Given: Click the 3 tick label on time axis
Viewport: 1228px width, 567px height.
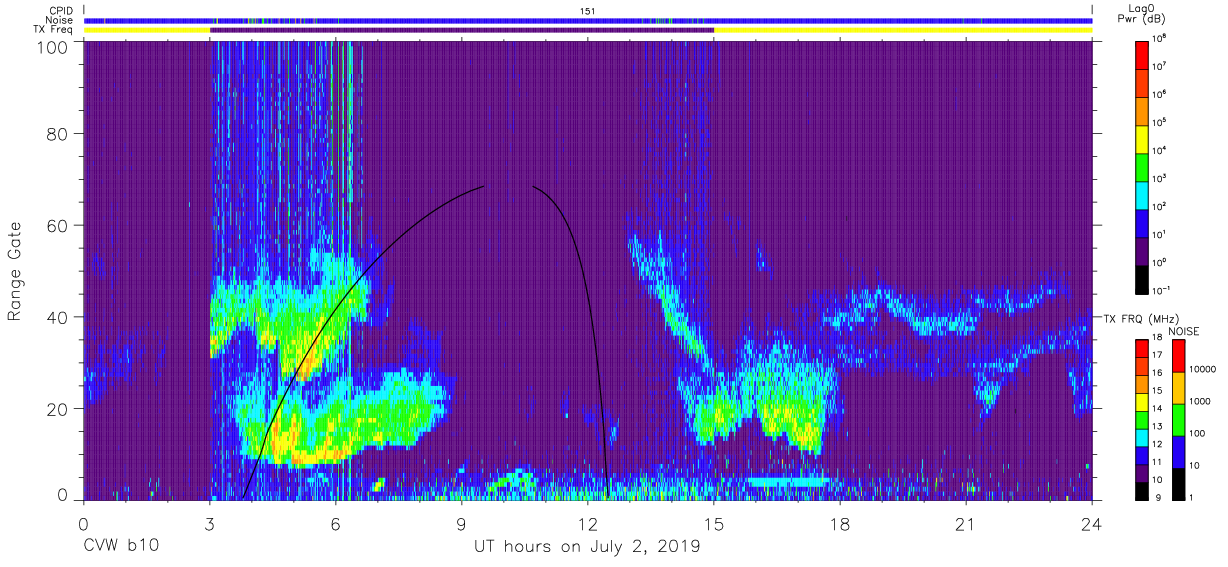Looking at the screenshot, I should point(210,525).
